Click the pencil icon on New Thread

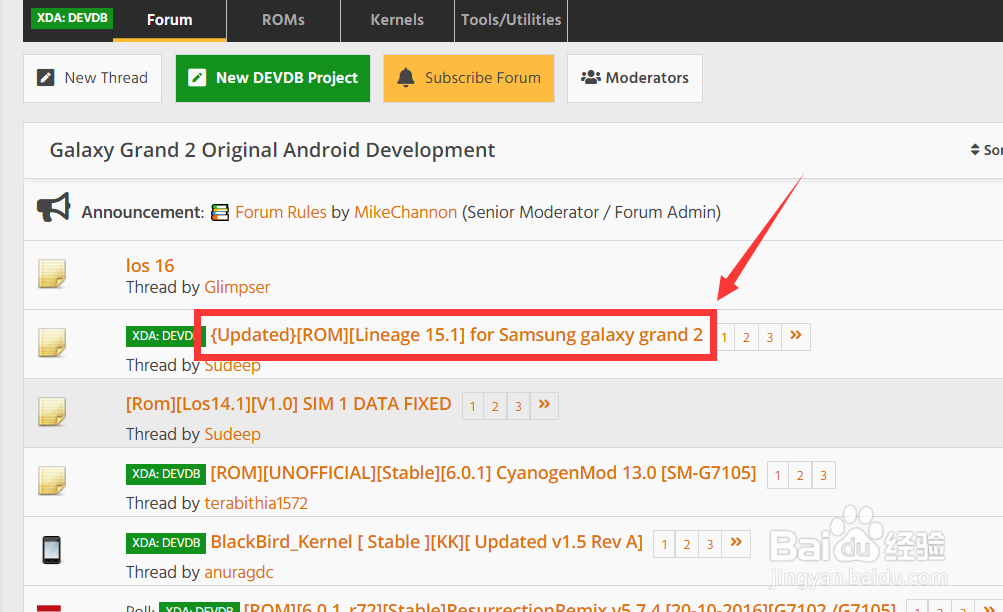tap(45, 77)
